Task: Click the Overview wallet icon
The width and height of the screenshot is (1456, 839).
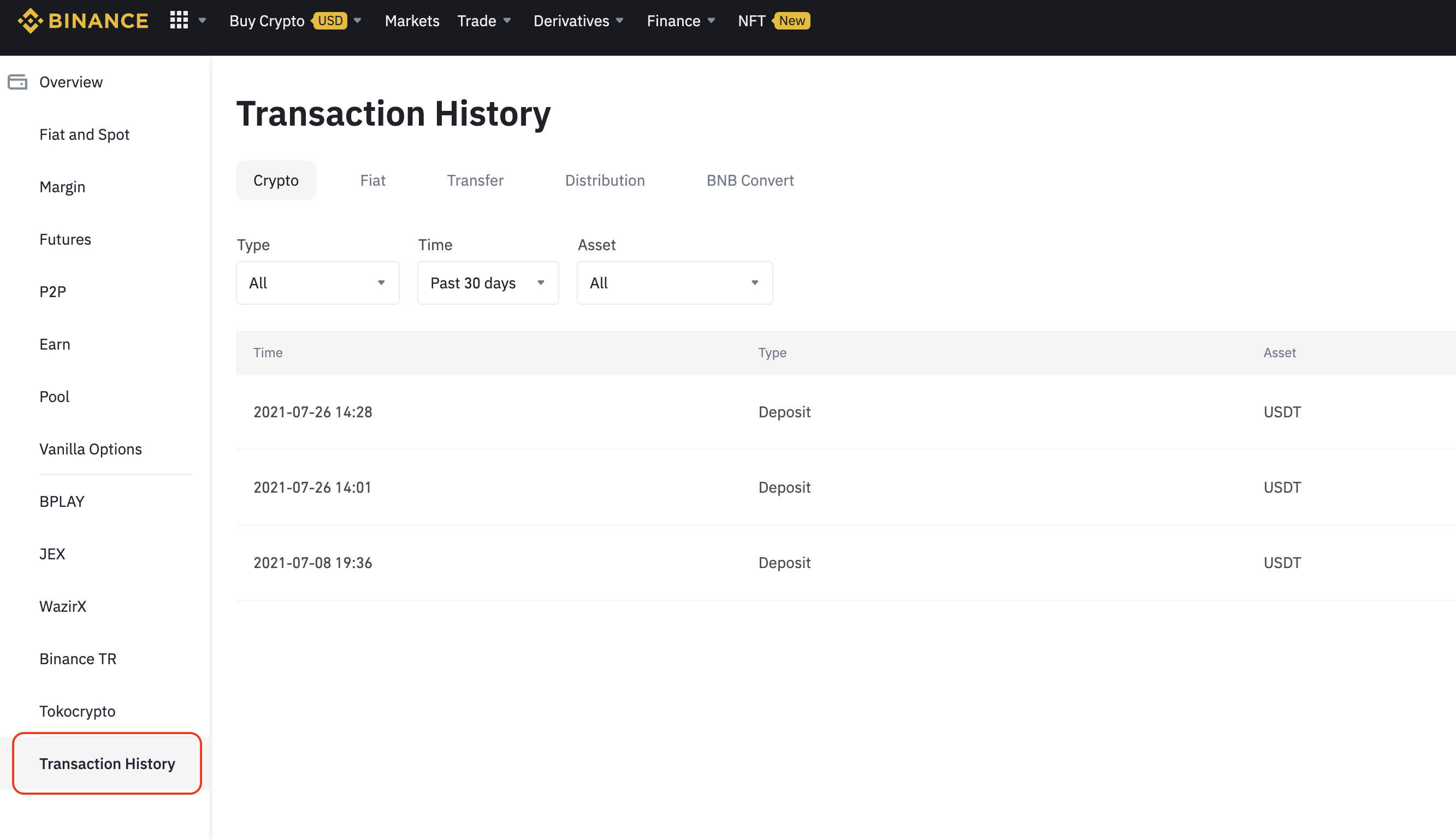Action: point(17,82)
